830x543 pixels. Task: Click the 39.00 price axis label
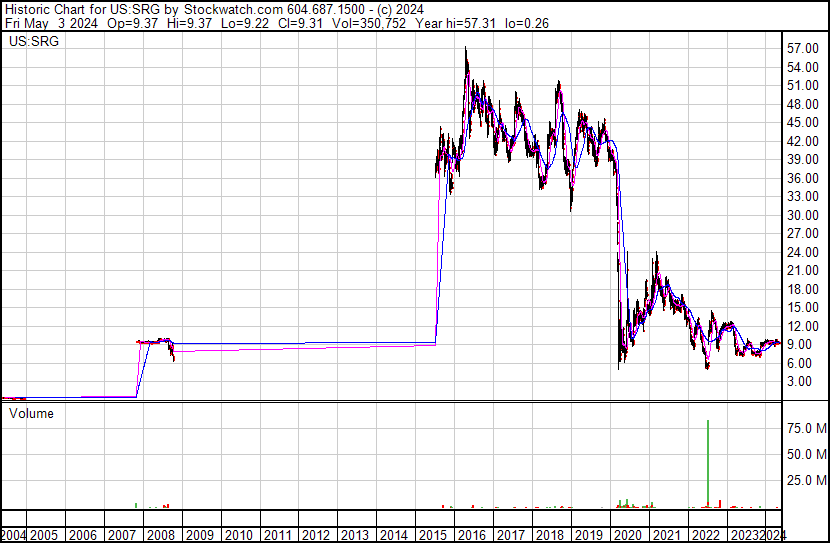coord(803,159)
